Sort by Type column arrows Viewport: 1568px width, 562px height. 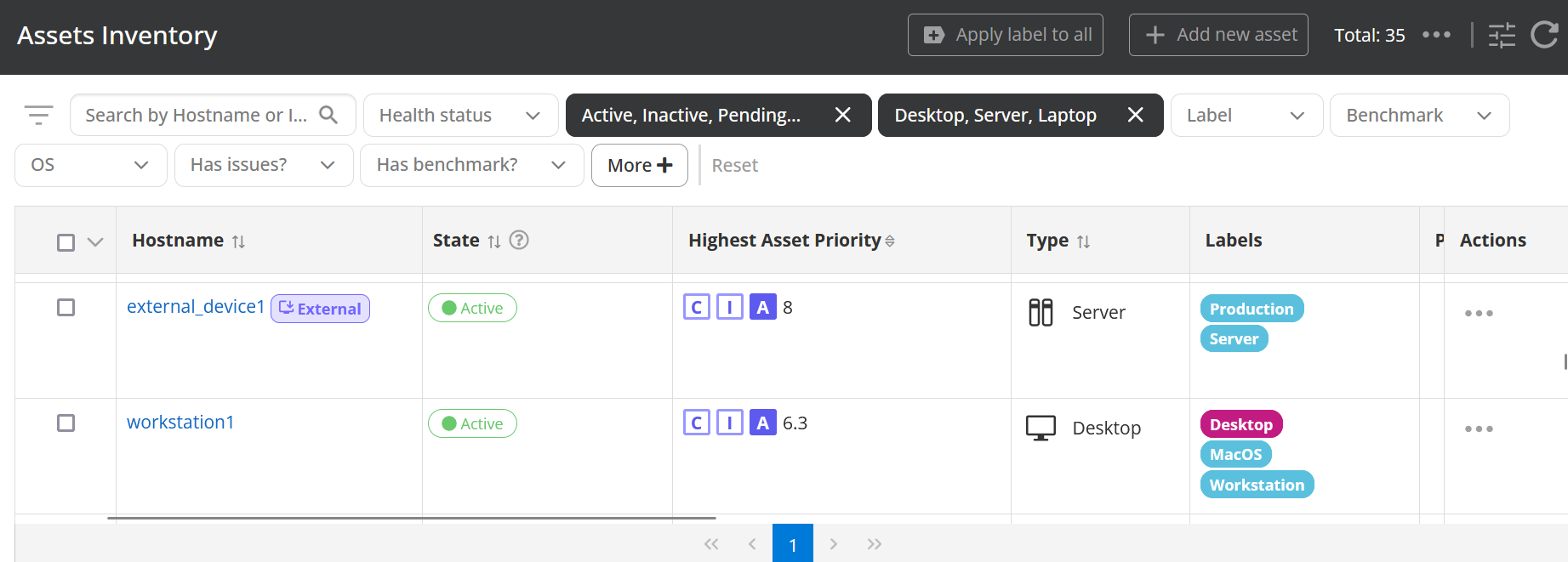coord(1083,241)
